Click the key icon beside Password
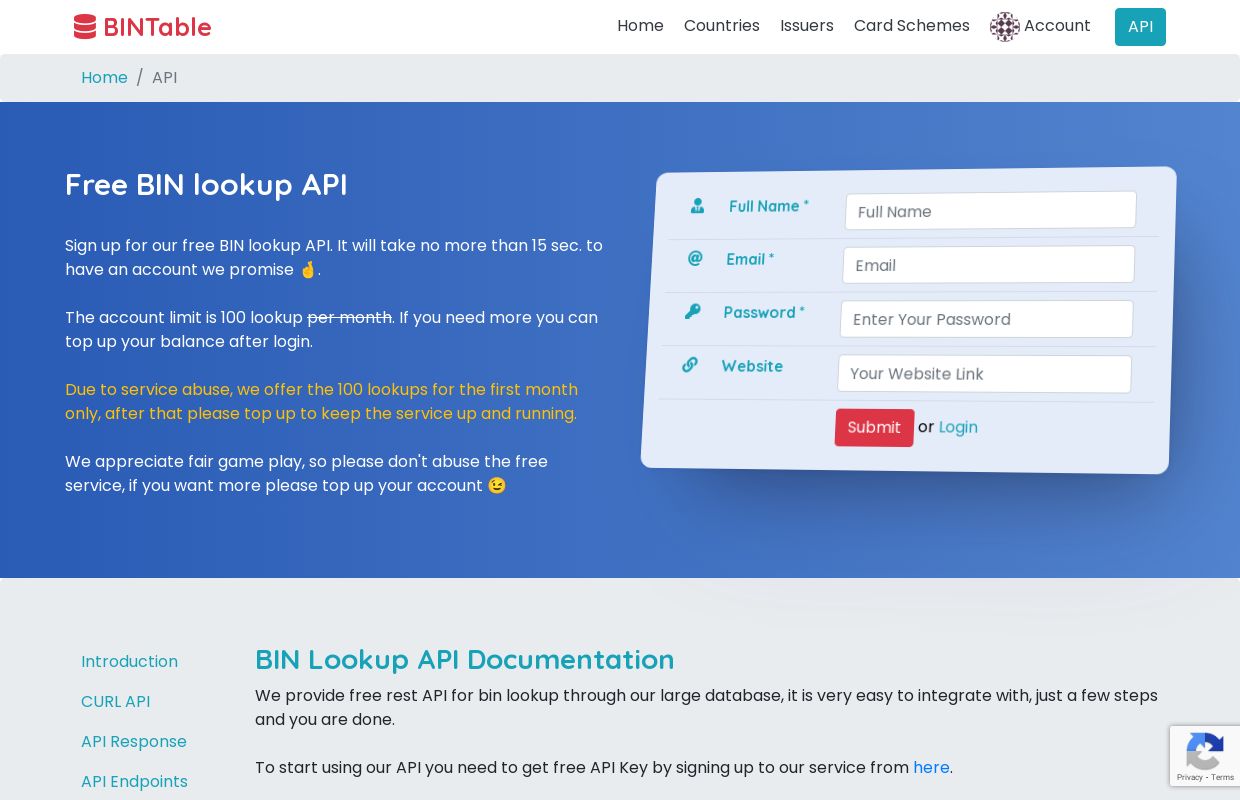1240x800 pixels. coord(692,311)
